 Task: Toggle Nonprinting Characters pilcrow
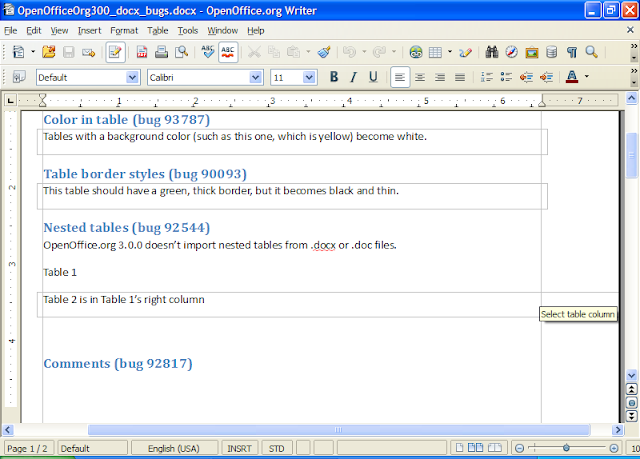point(572,52)
